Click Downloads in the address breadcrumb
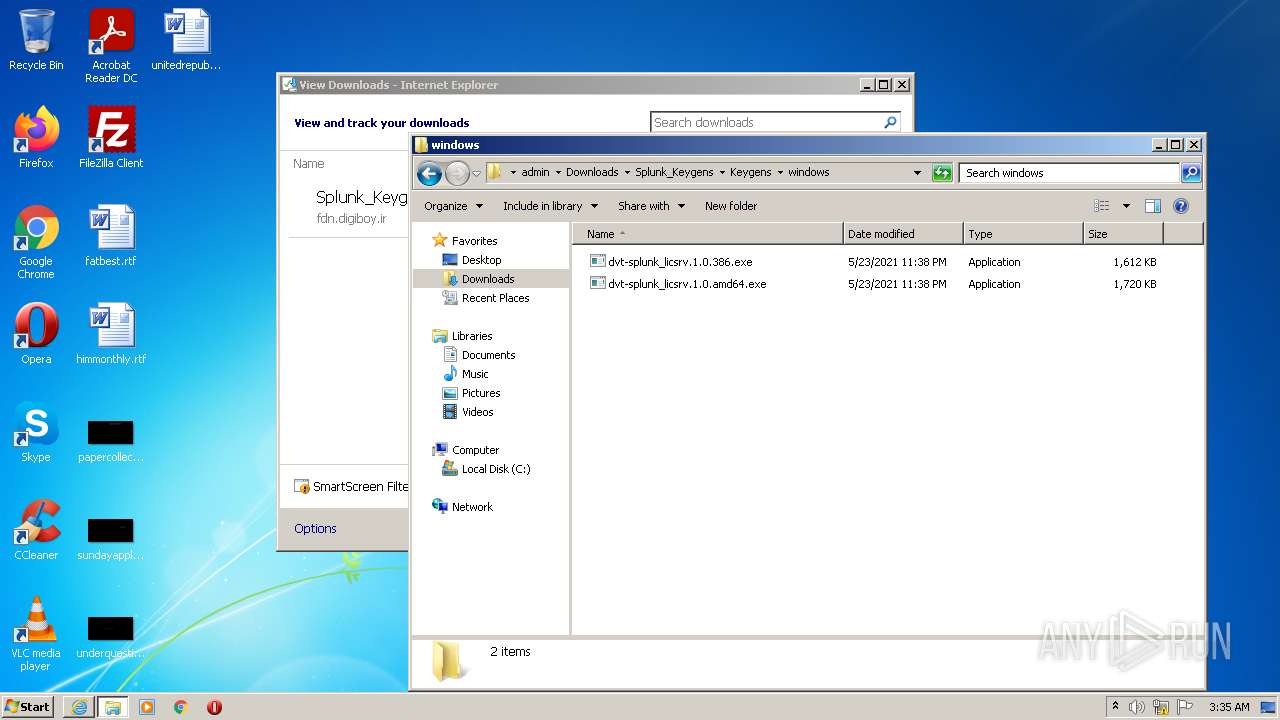This screenshot has height=720, width=1280. pos(592,172)
